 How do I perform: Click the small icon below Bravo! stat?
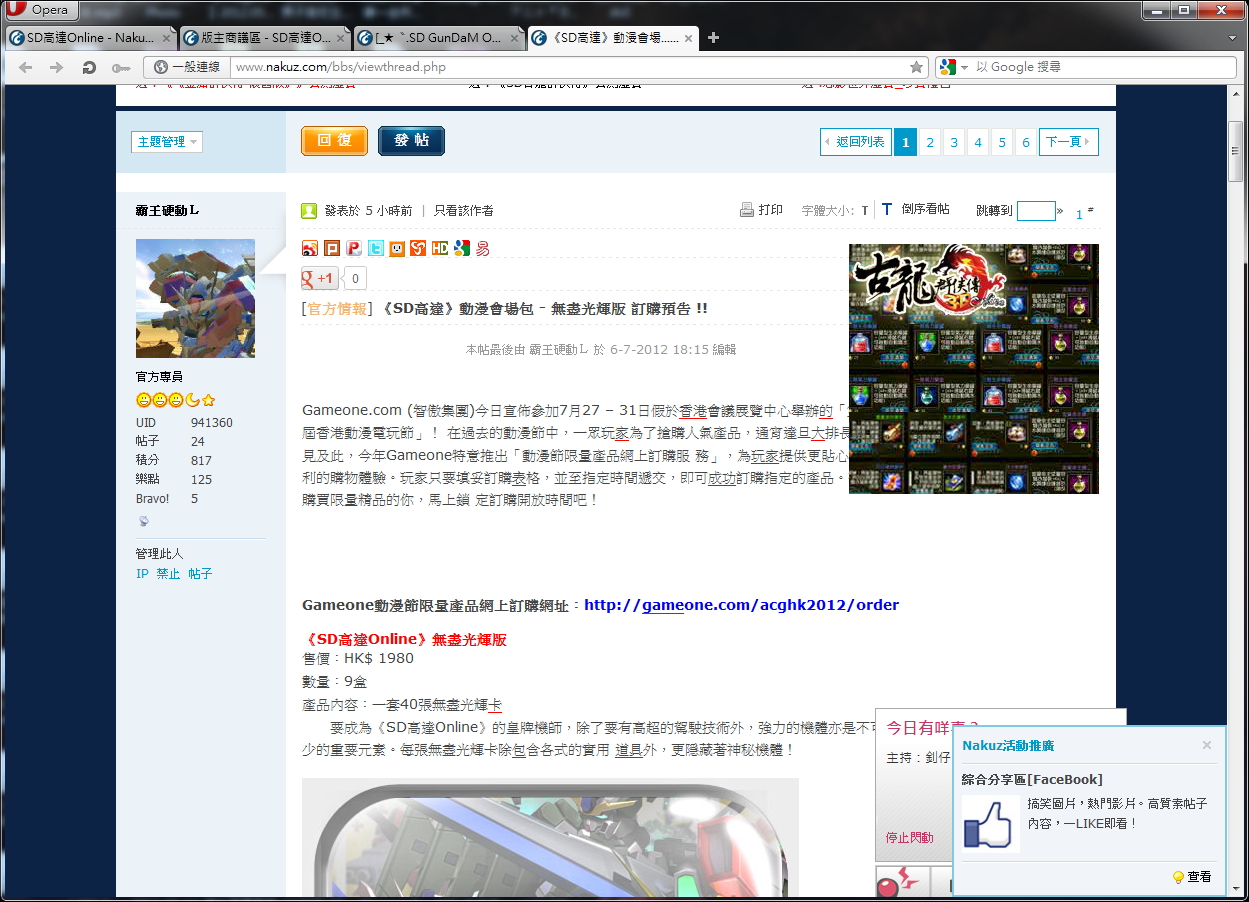click(144, 521)
